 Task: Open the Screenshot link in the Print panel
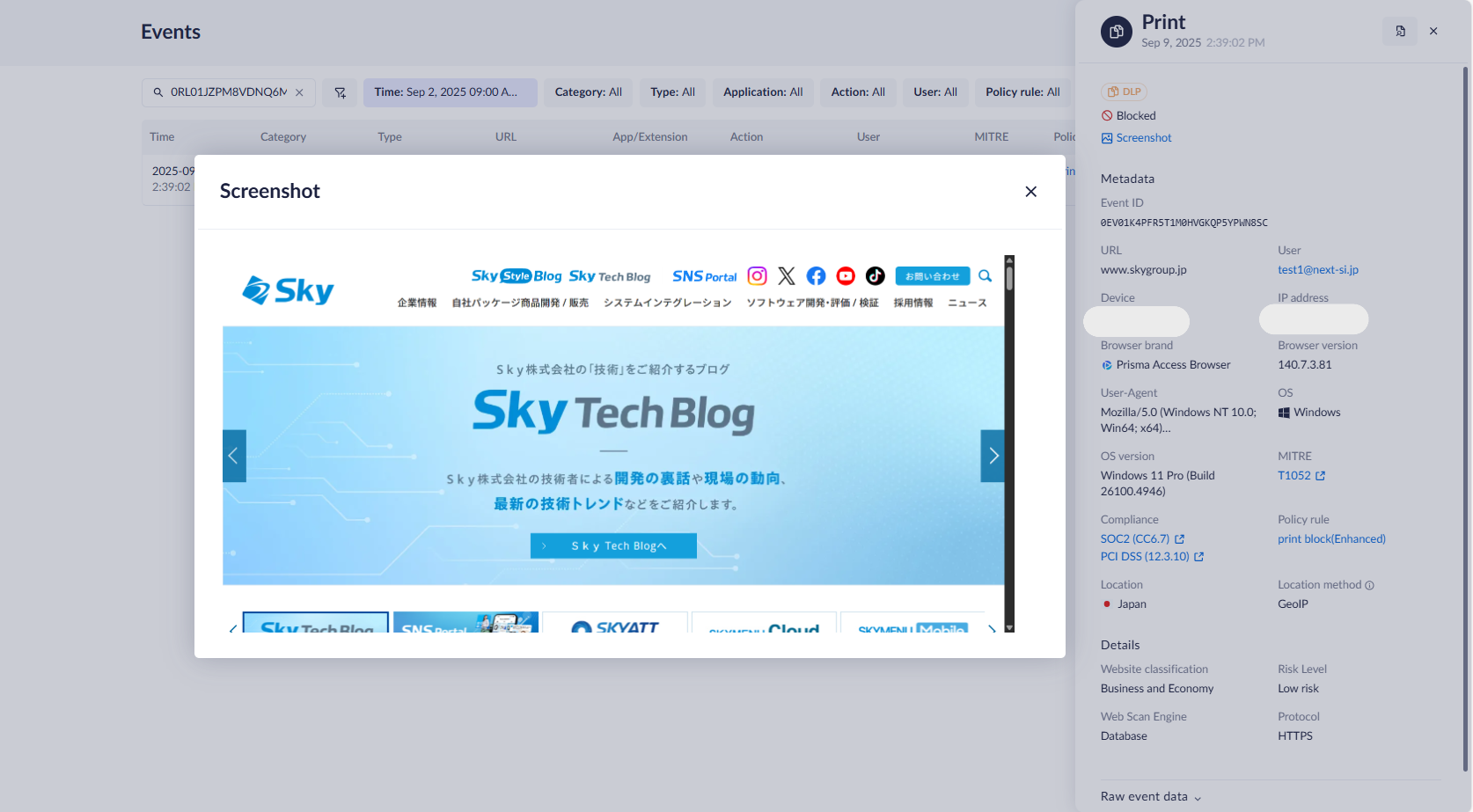[x=1143, y=138]
